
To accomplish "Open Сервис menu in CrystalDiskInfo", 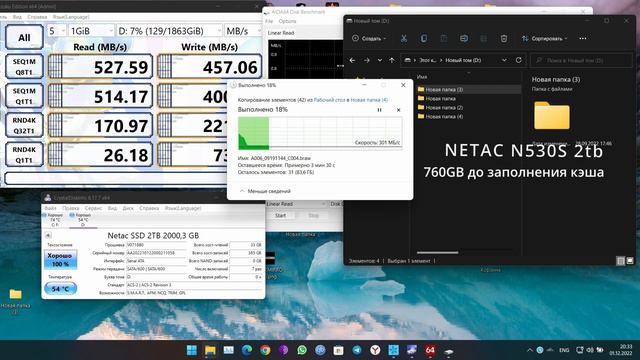I will (x=93, y=208).
